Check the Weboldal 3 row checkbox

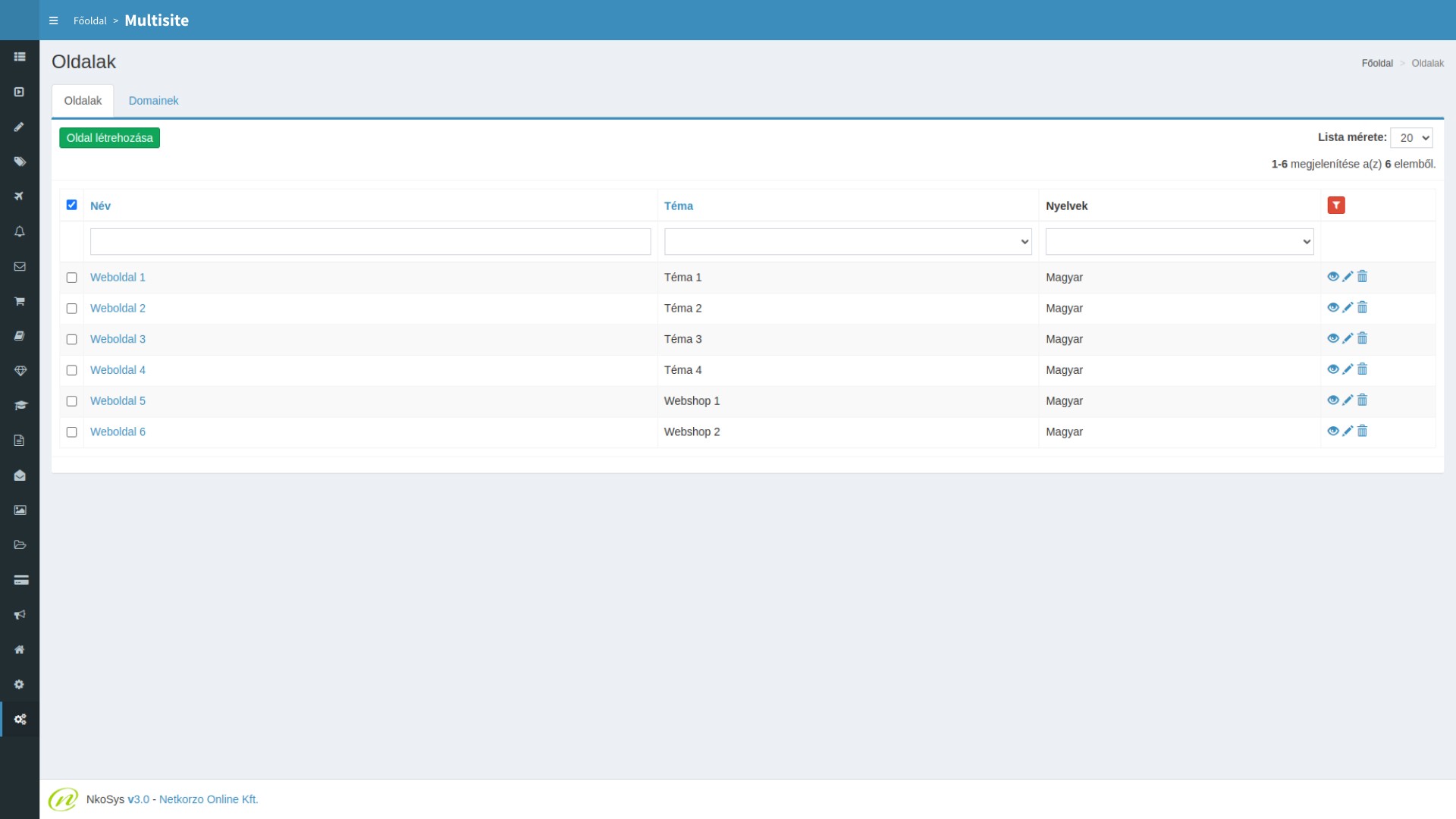[x=71, y=339]
